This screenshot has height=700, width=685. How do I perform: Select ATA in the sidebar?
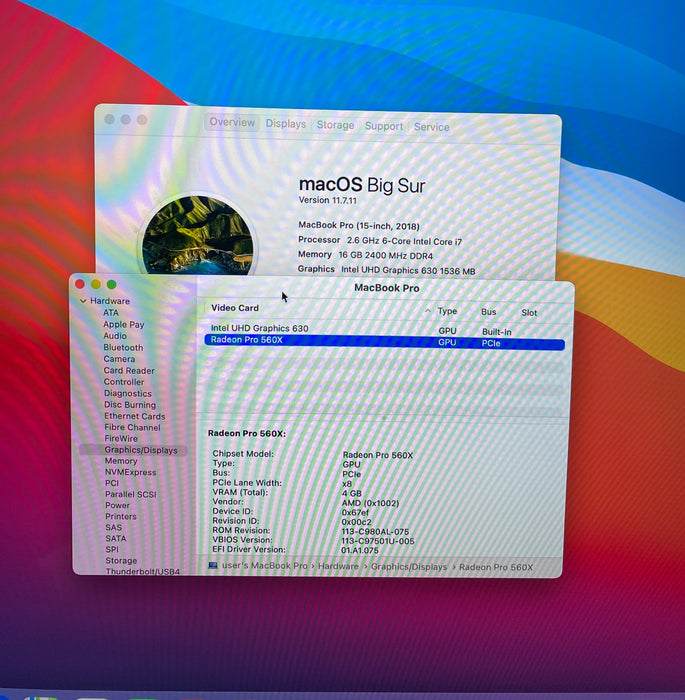(x=111, y=312)
